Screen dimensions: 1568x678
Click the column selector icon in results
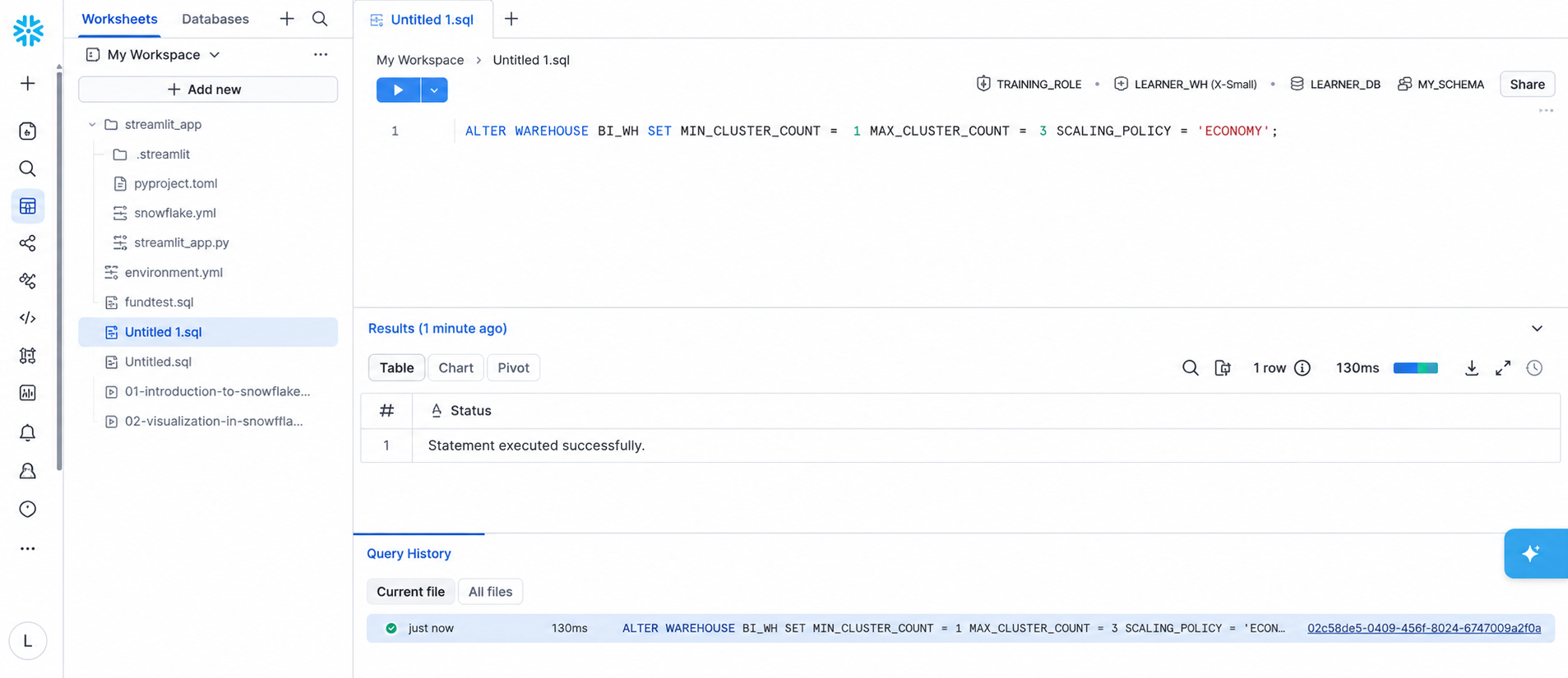(x=1223, y=367)
